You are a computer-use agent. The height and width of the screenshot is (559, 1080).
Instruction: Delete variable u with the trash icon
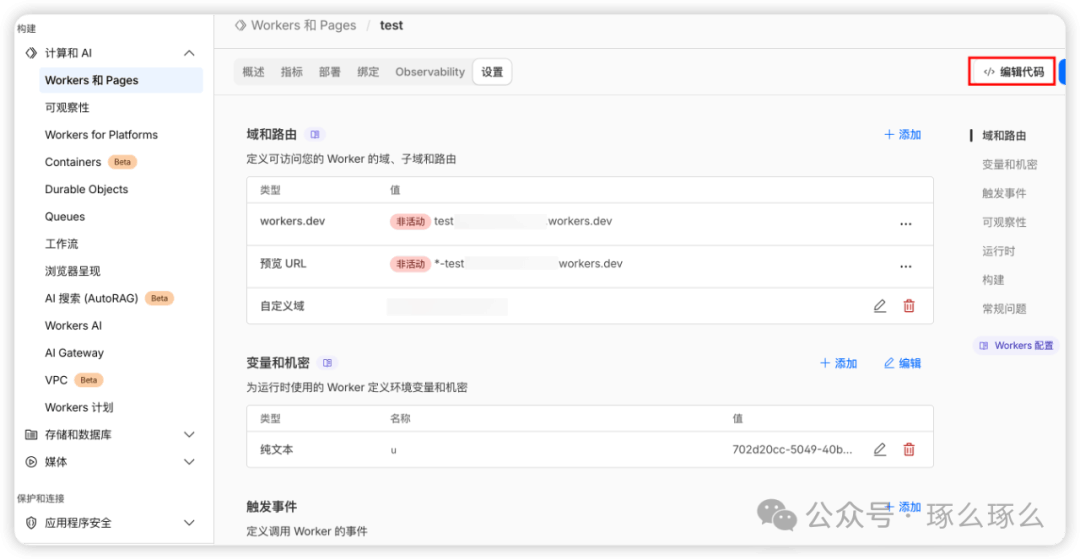pos(909,450)
